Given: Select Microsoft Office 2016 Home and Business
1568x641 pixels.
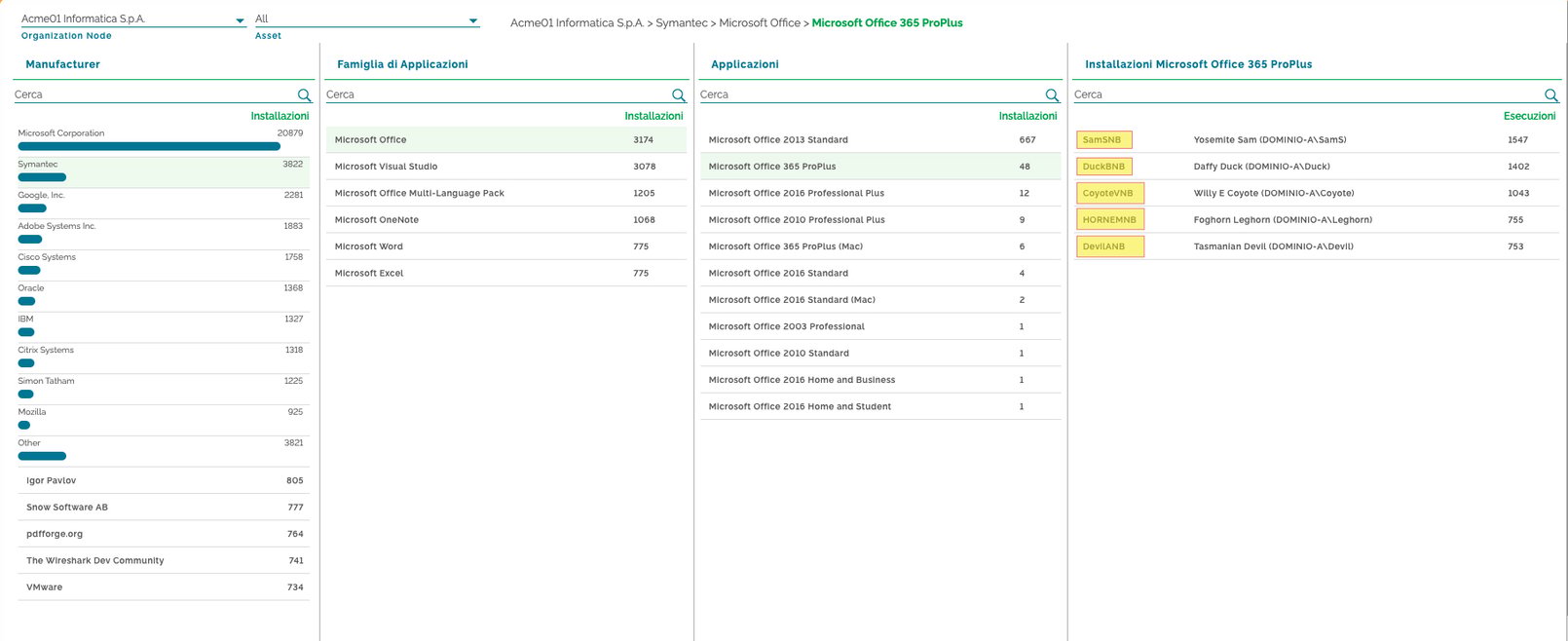Looking at the screenshot, I should (x=880, y=380).
